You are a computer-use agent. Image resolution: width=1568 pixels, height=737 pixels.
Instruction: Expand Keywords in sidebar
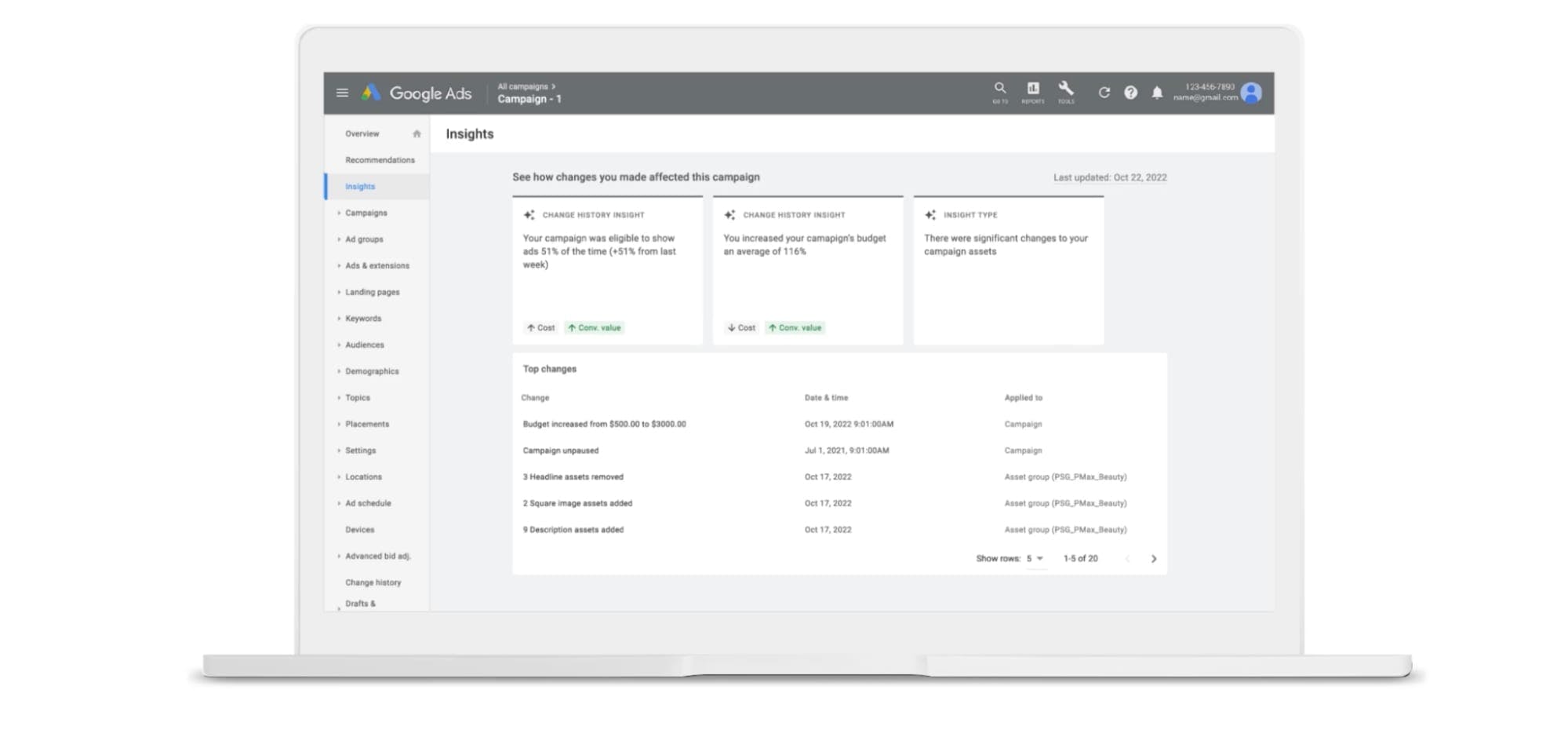pyautogui.click(x=363, y=319)
